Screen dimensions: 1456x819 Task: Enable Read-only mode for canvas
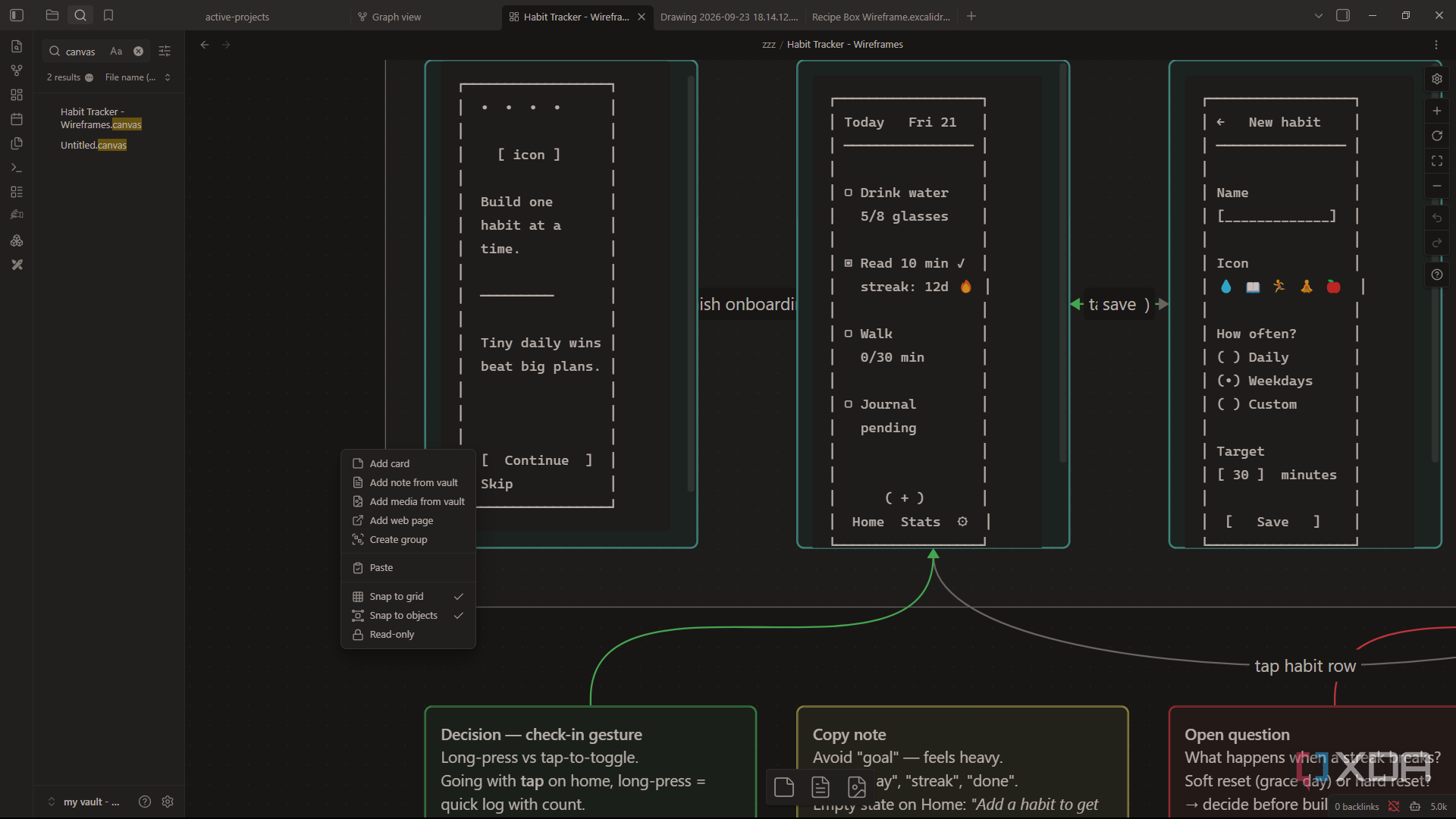click(408, 634)
